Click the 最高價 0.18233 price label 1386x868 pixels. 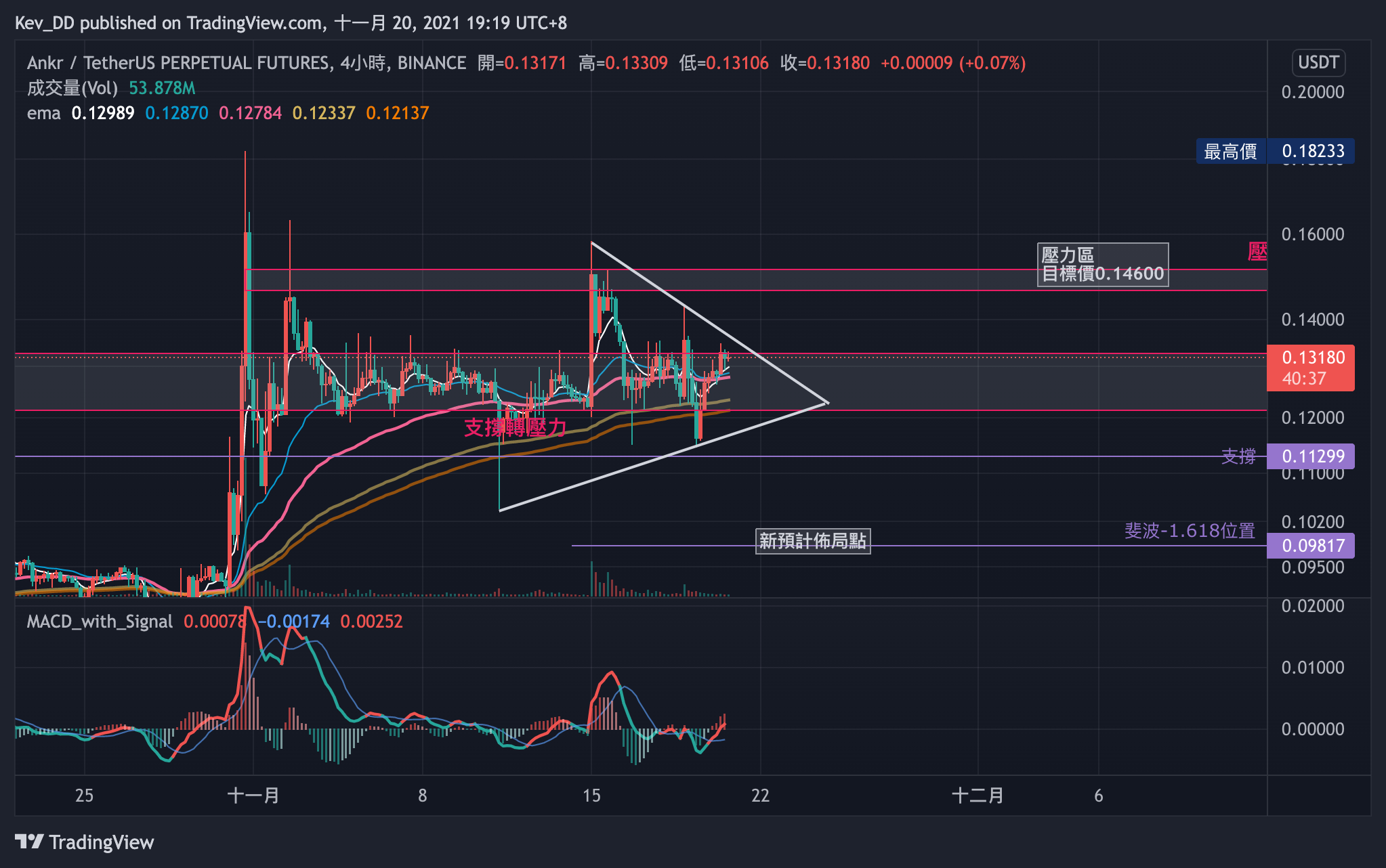coord(1276,151)
